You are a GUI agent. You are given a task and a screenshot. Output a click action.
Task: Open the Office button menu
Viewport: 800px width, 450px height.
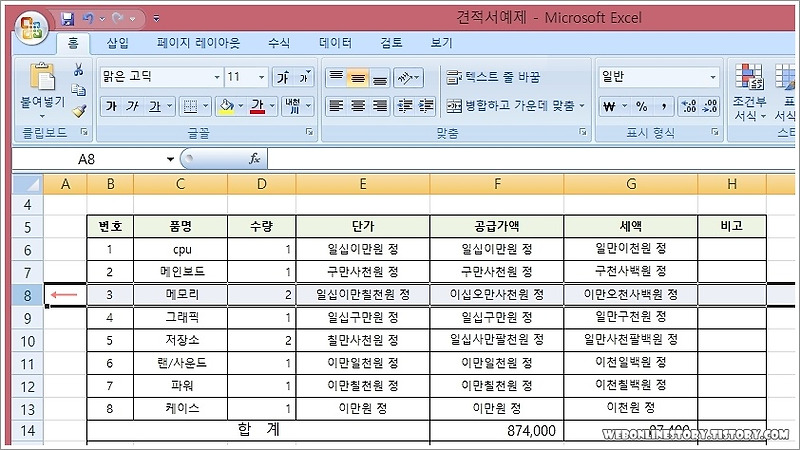pos(32,27)
